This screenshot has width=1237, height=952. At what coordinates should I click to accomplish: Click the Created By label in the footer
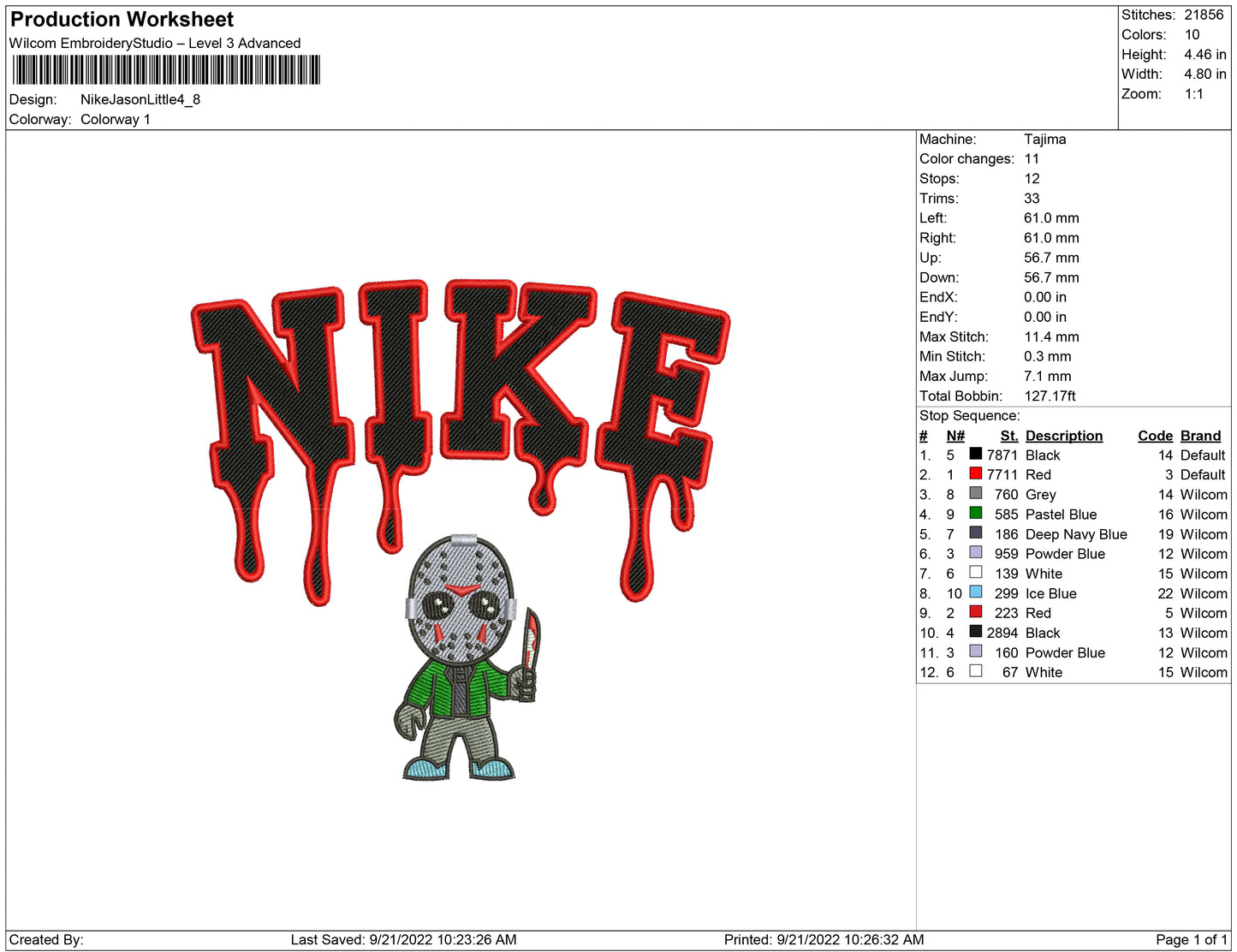click(x=46, y=939)
